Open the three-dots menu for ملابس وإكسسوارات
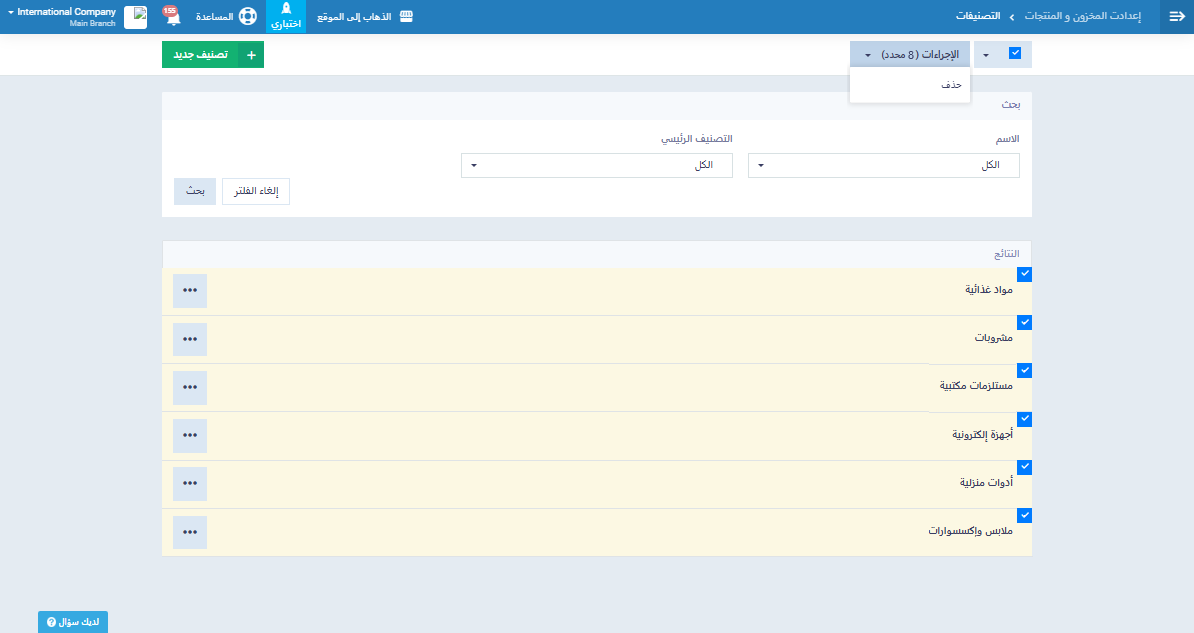The image size is (1194, 633). tap(190, 532)
